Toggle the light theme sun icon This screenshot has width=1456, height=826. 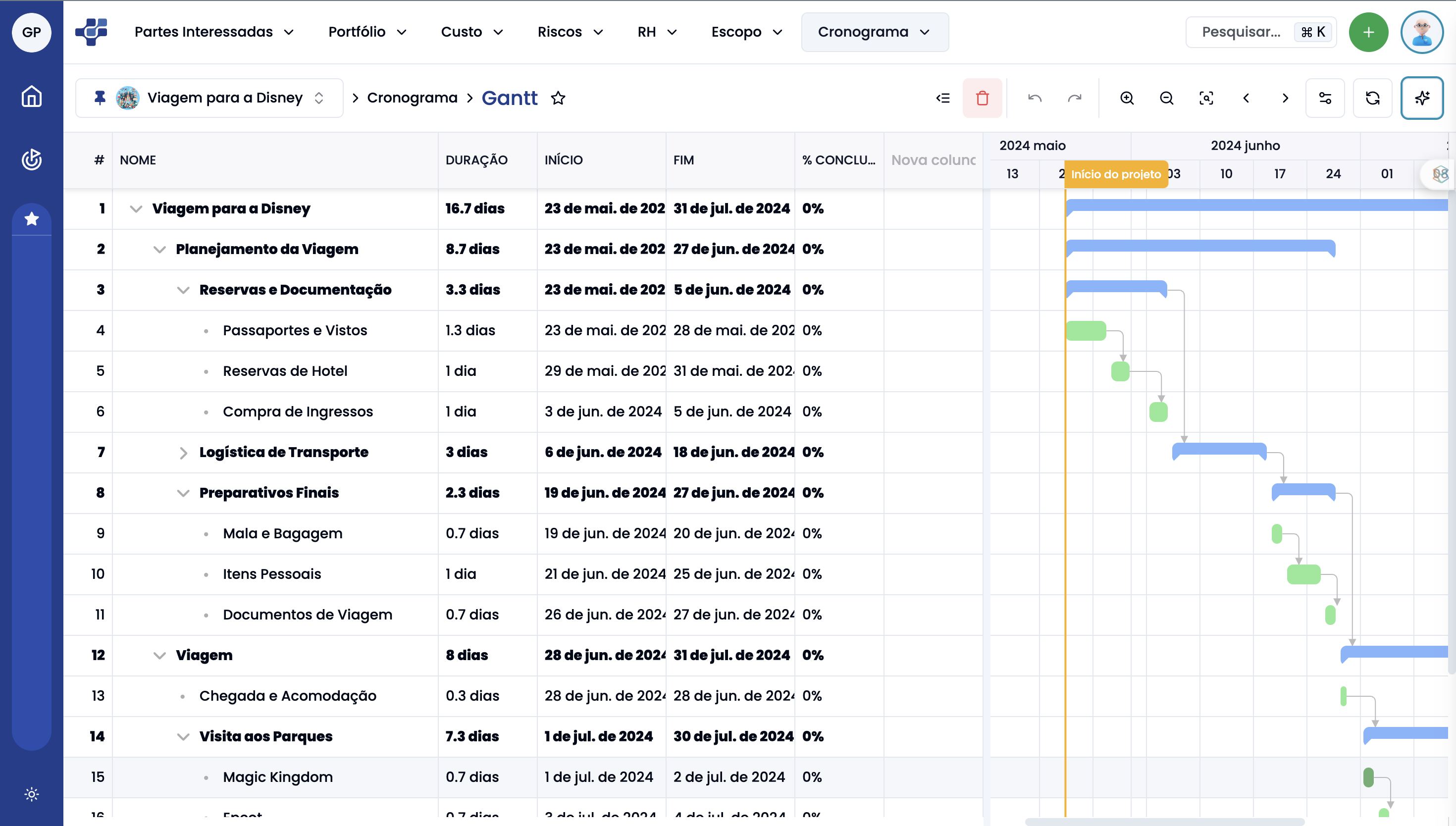(x=31, y=794)
